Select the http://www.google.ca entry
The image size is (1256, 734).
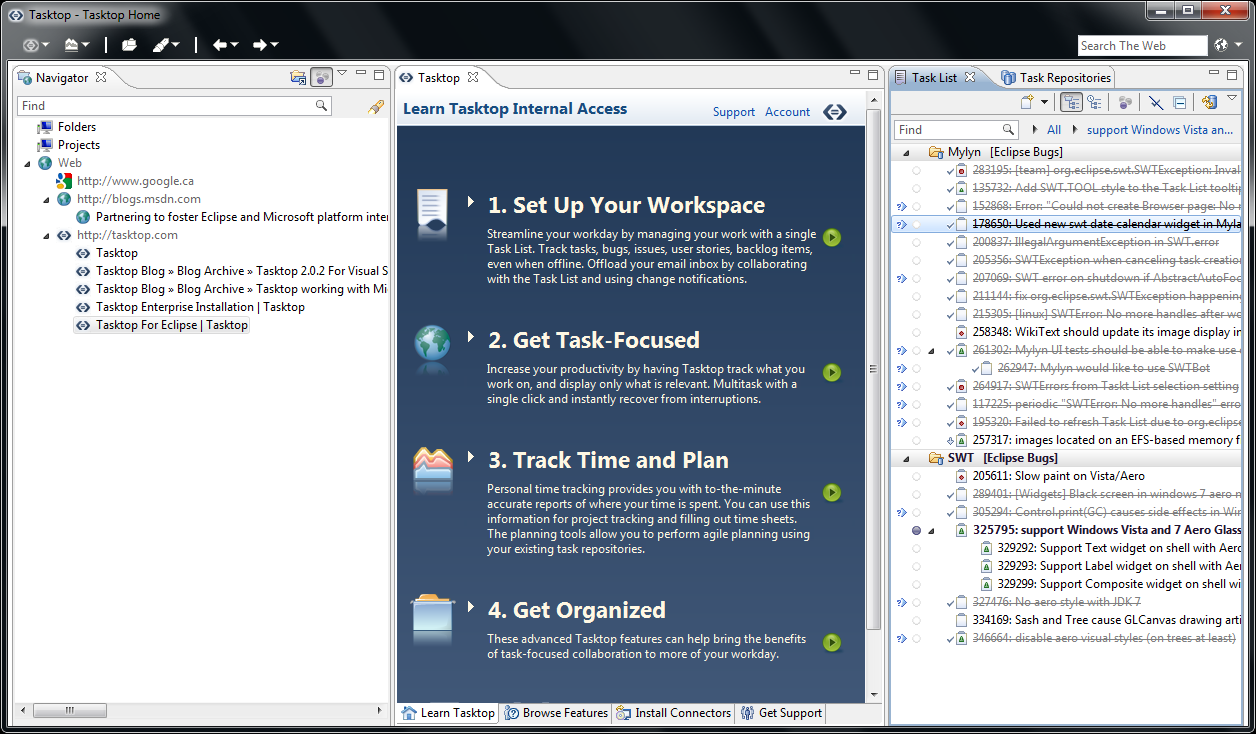pyautogui.click(x=135, y=181)
